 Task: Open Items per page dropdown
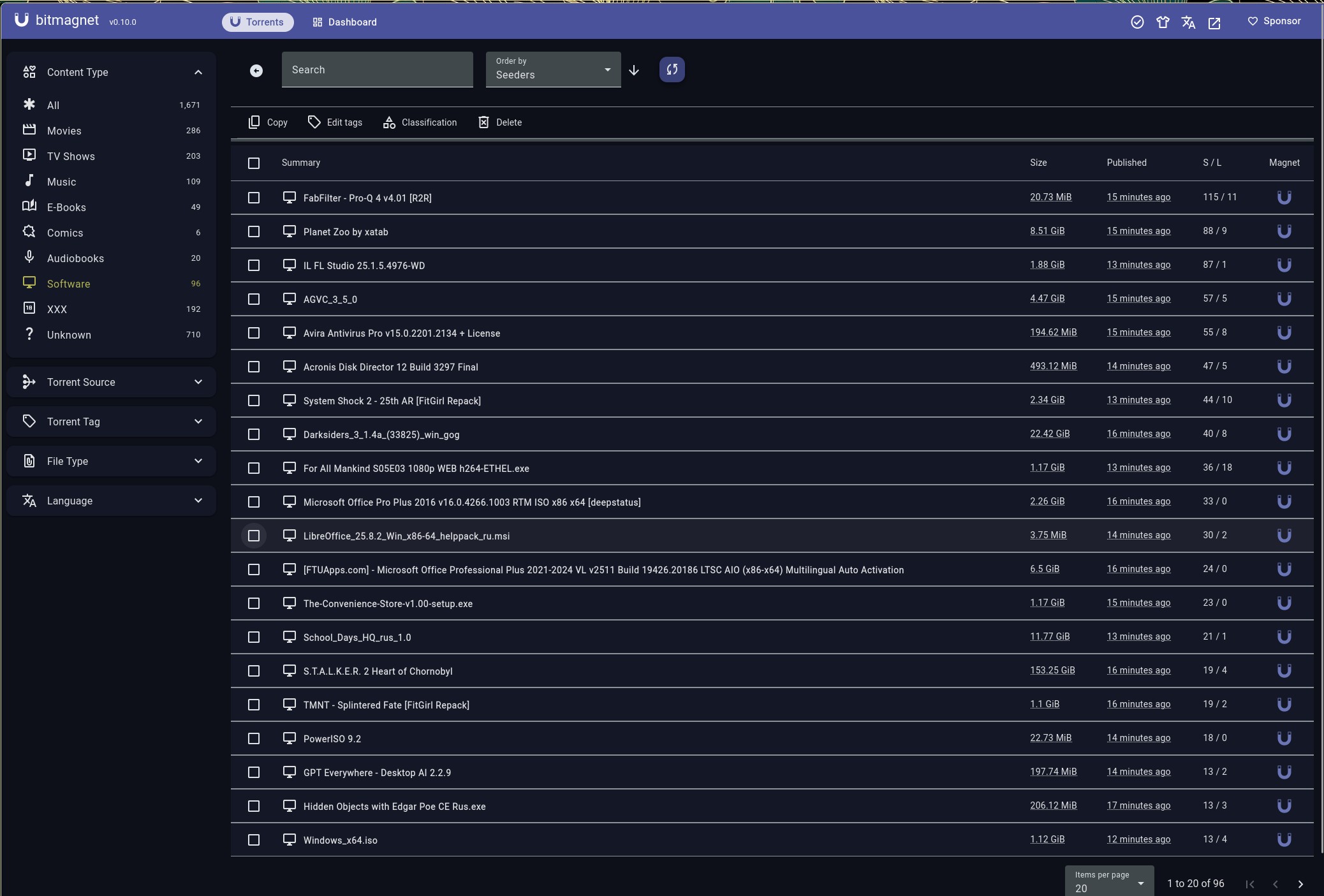click(1108, 881)
